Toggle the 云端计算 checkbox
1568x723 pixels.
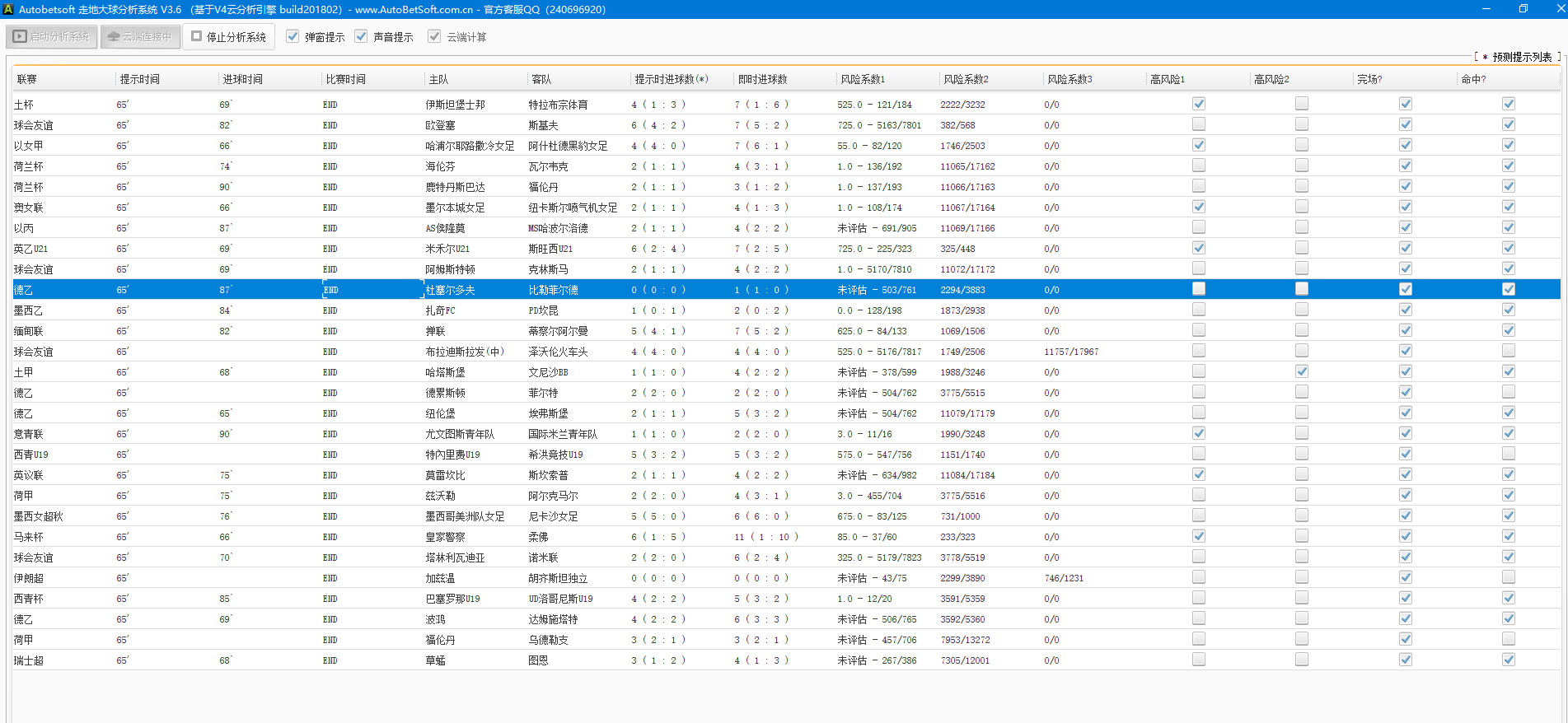tap(434, 37)
